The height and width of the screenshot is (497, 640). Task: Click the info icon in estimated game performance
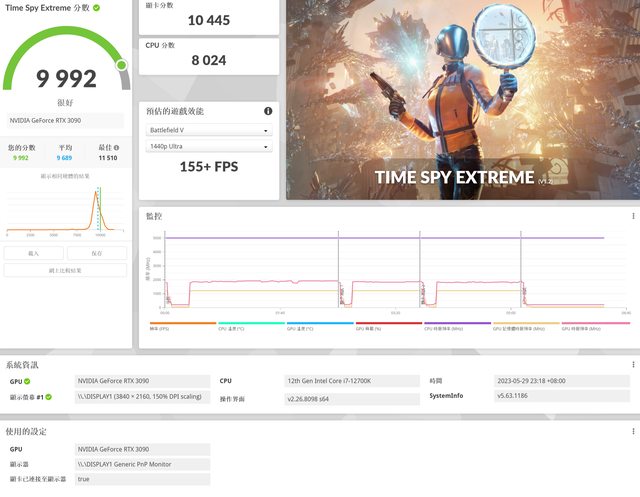(268, 111)
